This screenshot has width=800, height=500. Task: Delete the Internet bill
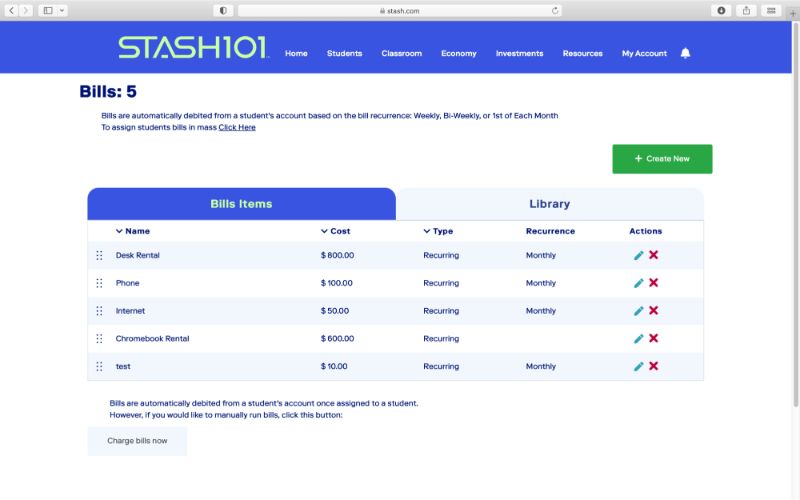654,310
